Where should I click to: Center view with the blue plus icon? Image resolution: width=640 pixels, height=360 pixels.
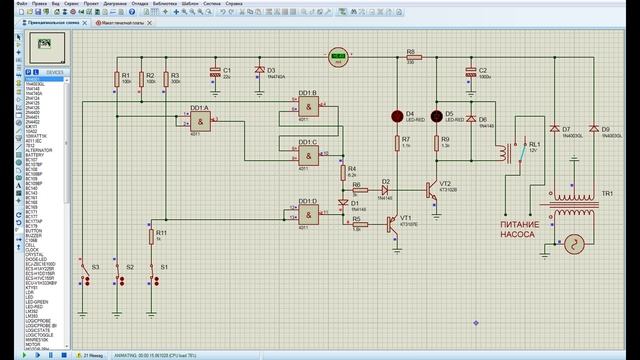(x=176, y=12)
